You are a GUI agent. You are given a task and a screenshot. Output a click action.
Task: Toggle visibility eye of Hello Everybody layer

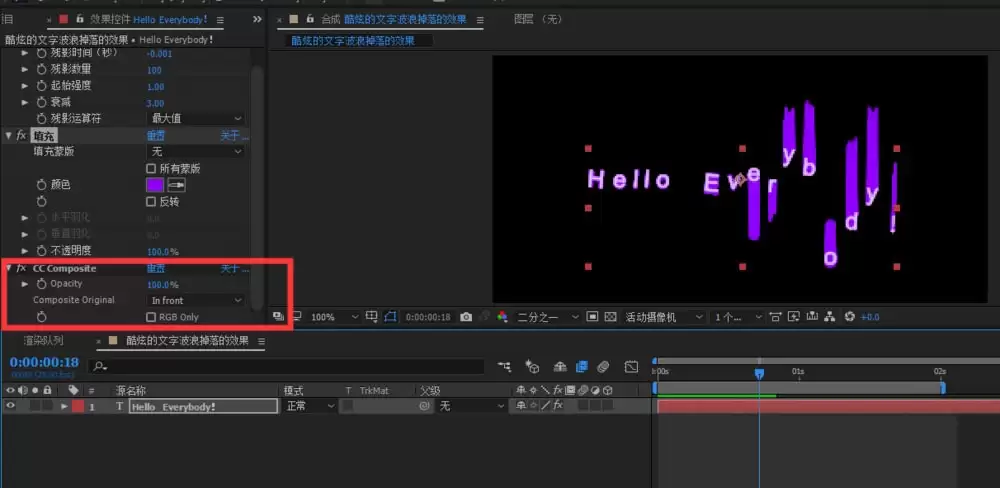coord(10,406)
